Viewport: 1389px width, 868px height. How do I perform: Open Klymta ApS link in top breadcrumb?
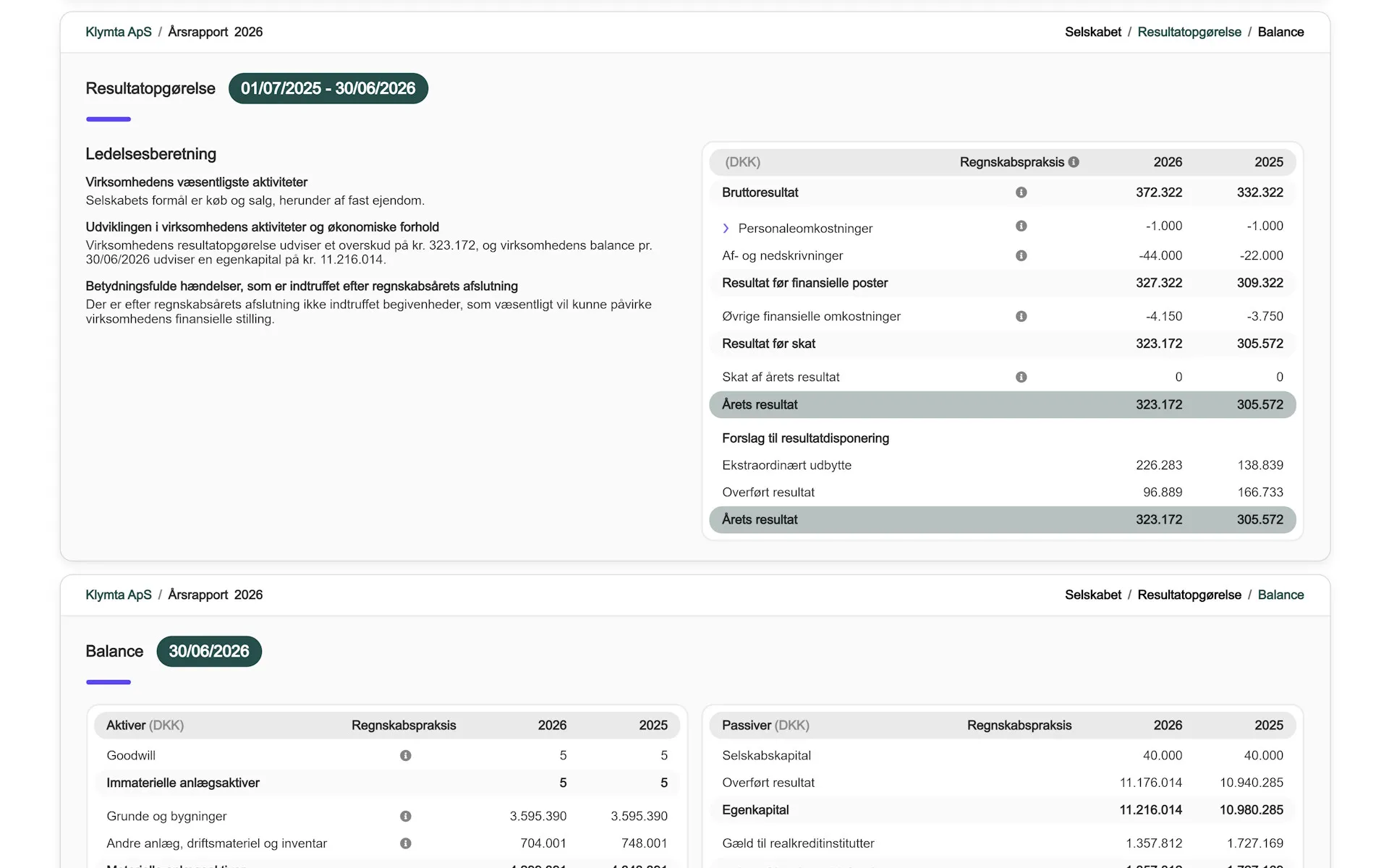click(119, 32)
